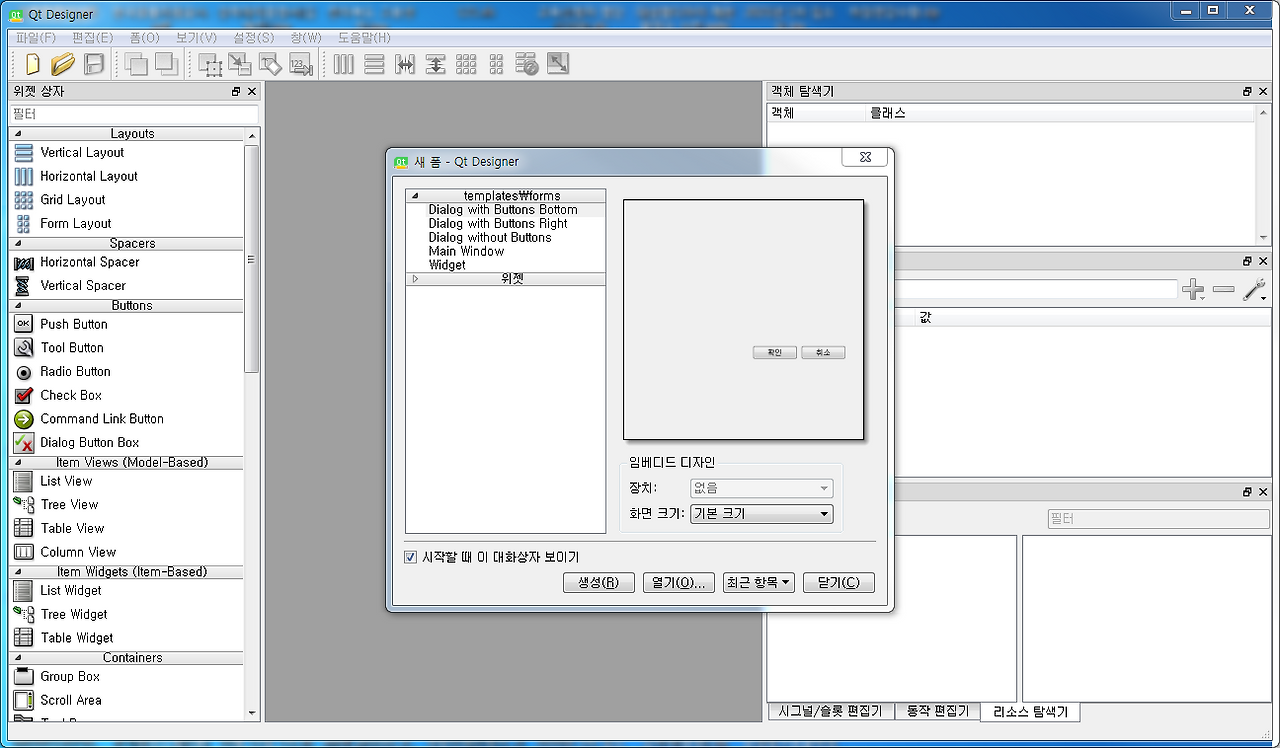This screenshot has width=1280, height=748.
Task: Adjust the widget size with toolbar icon
Action: click(558, 64)
